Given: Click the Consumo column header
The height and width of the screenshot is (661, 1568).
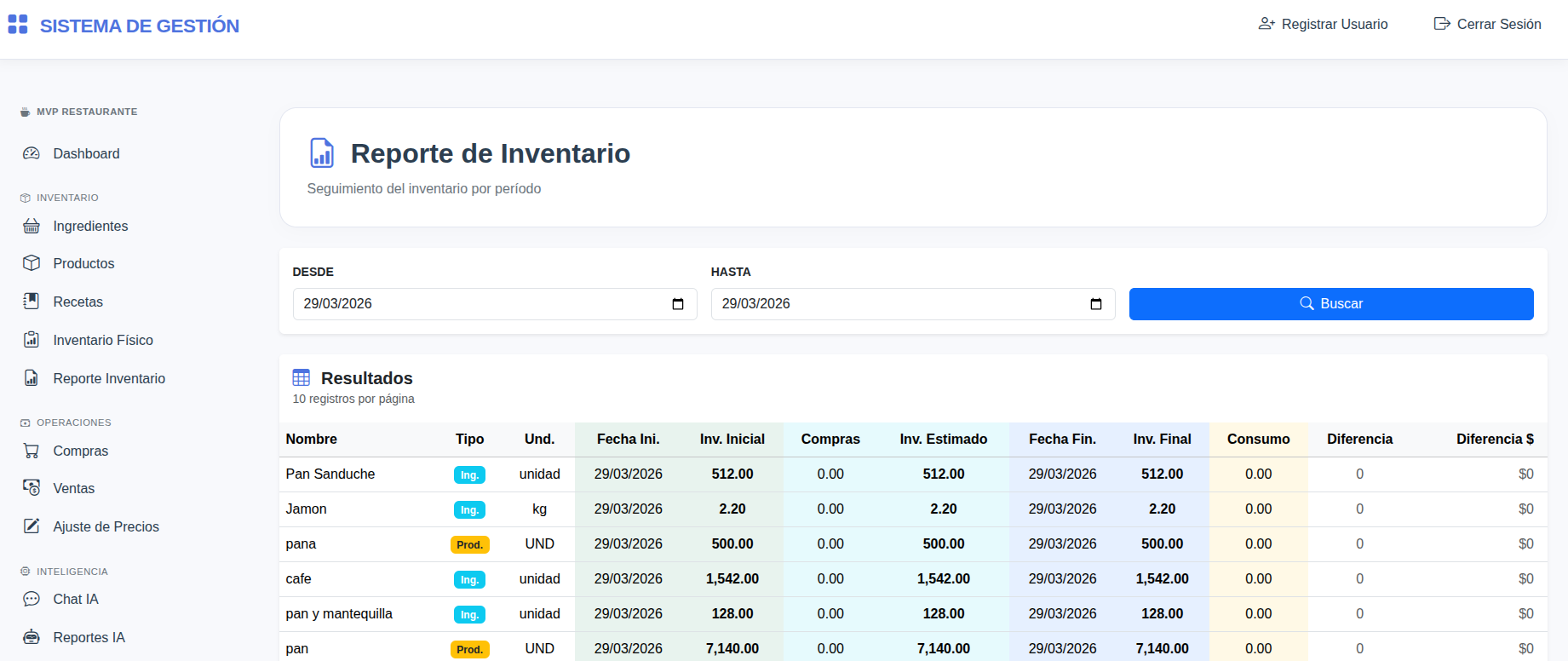Looking at the screenshot, I should pos(1258,439).
